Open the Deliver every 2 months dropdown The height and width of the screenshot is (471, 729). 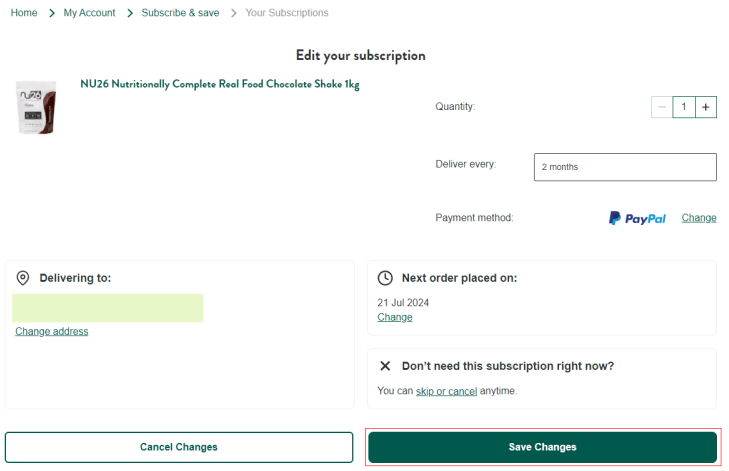(x=625, y=167)
